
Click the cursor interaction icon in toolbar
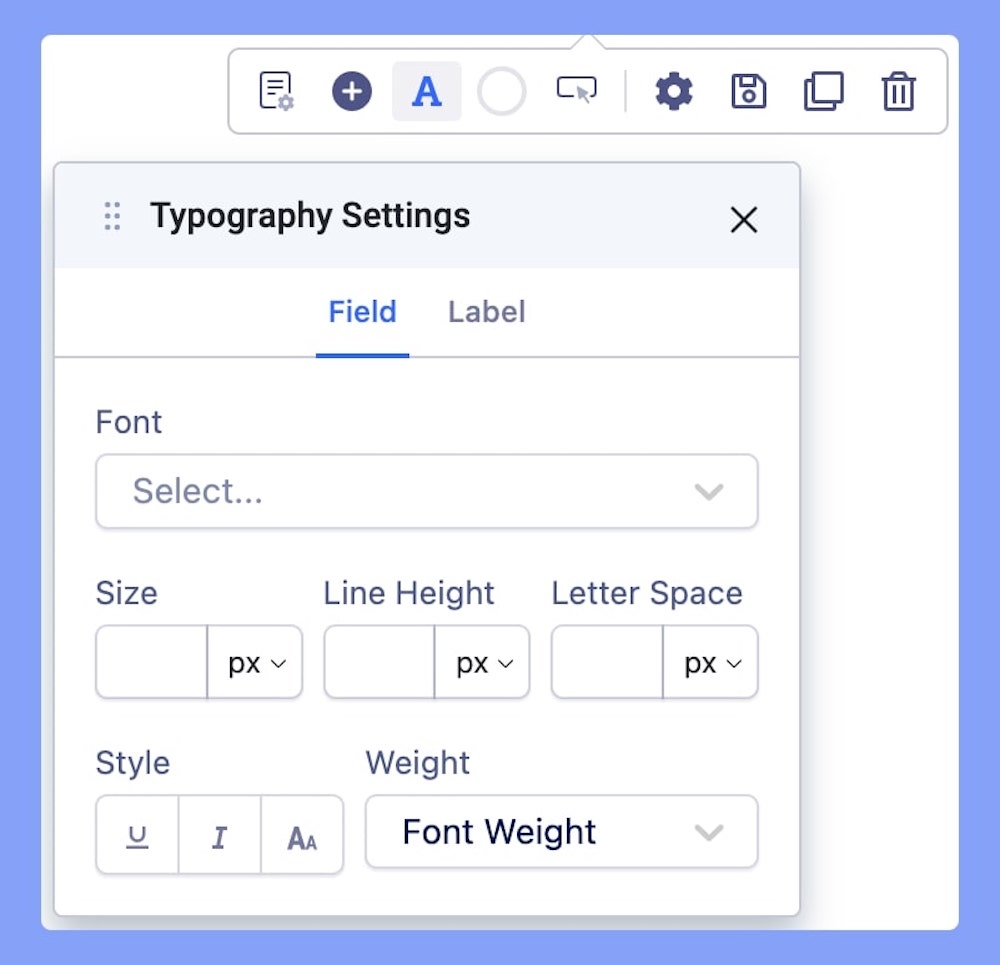tap(576, 91)
